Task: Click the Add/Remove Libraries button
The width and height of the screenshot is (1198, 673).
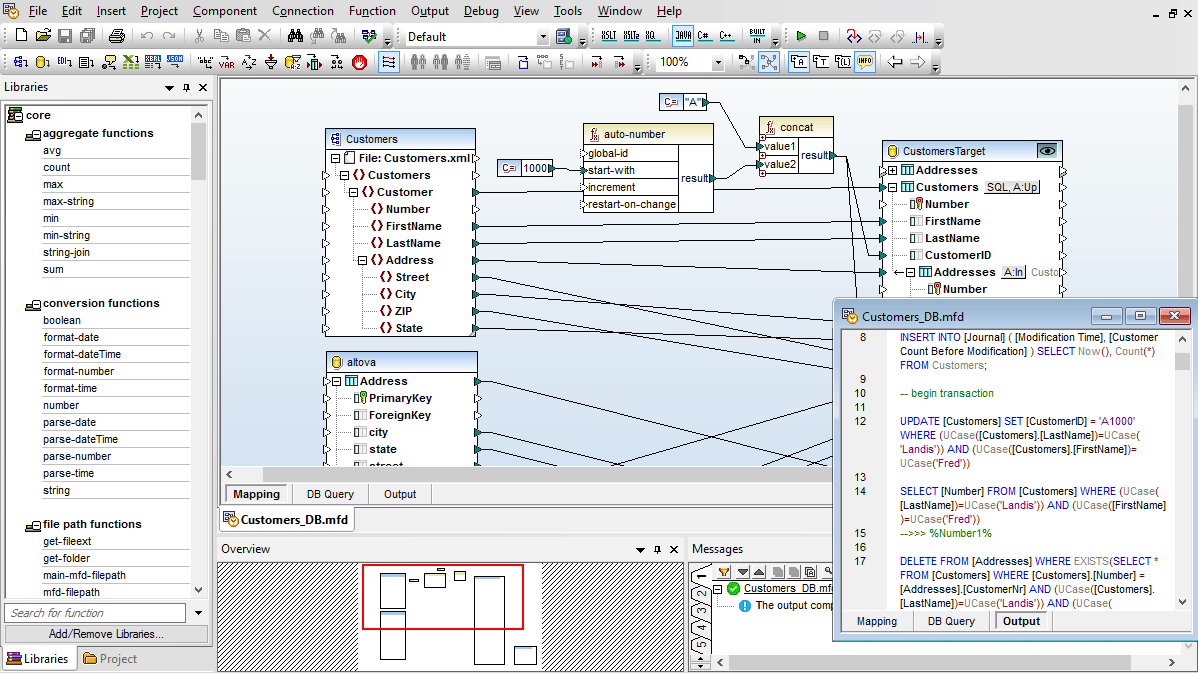Action: pyautogui.click(x=106, y=634)
